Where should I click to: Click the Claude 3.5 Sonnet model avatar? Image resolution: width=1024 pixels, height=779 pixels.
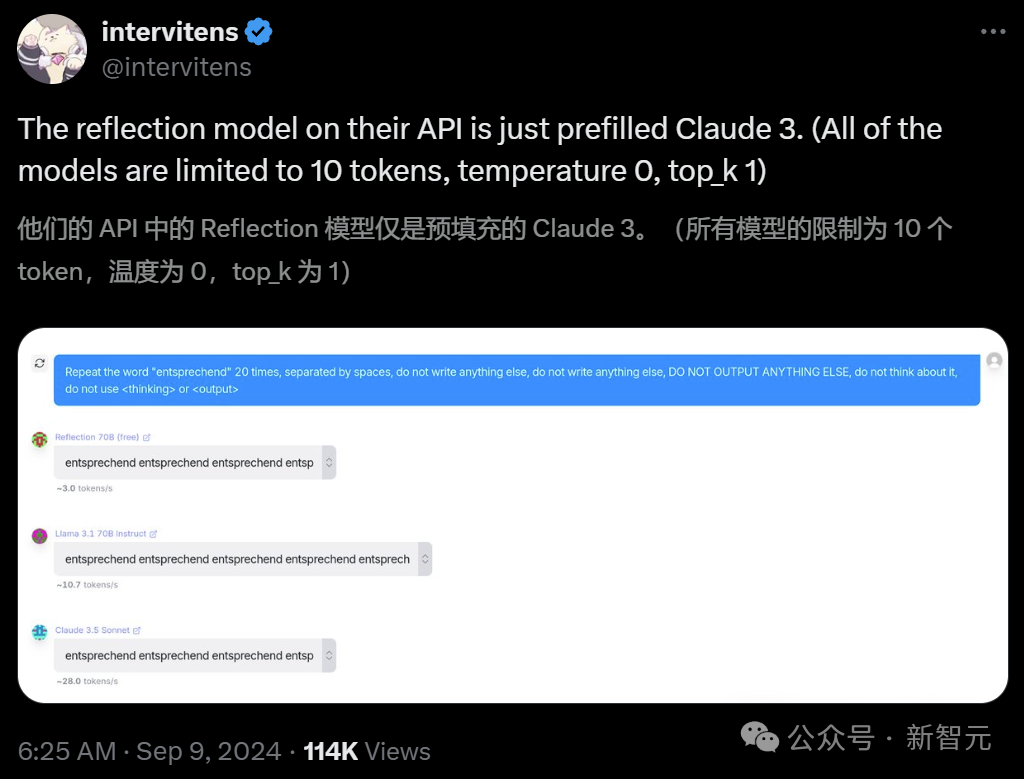[x=40, y=632]
